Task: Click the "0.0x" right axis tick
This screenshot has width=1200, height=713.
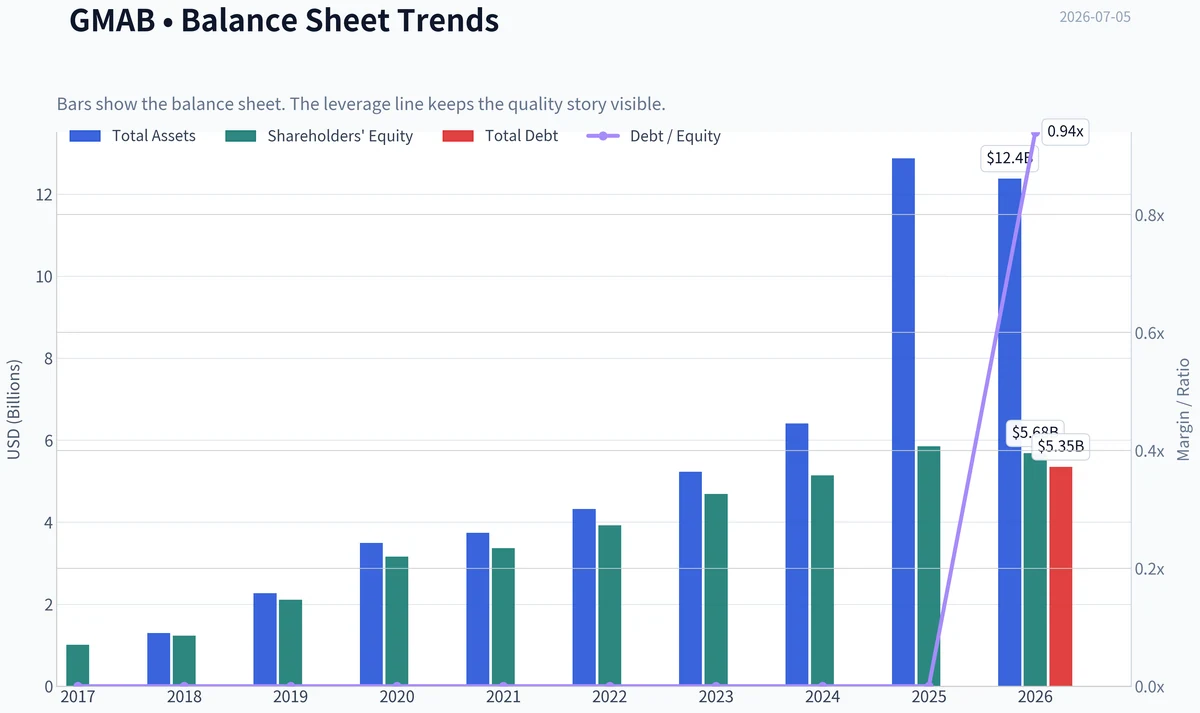Action: 1151,687
